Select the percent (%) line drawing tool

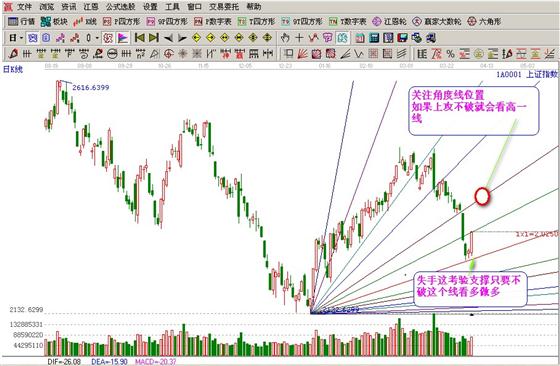451,54
